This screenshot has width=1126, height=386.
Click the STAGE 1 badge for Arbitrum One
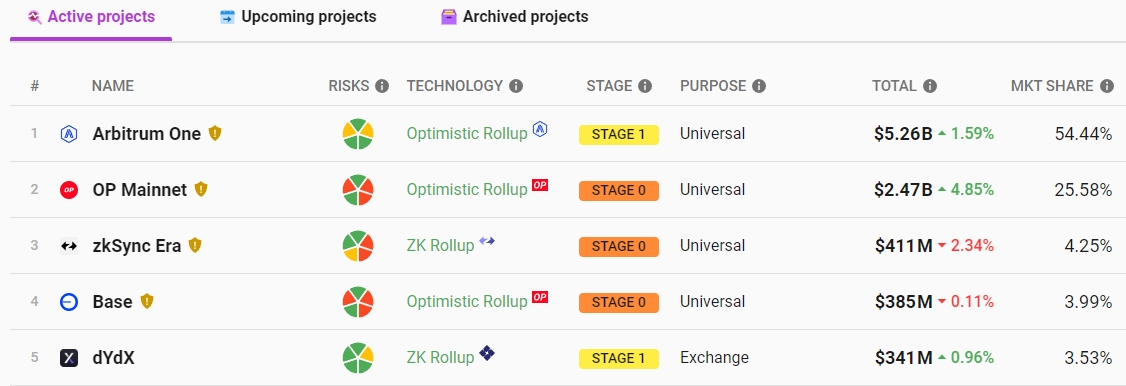point(618,134)
